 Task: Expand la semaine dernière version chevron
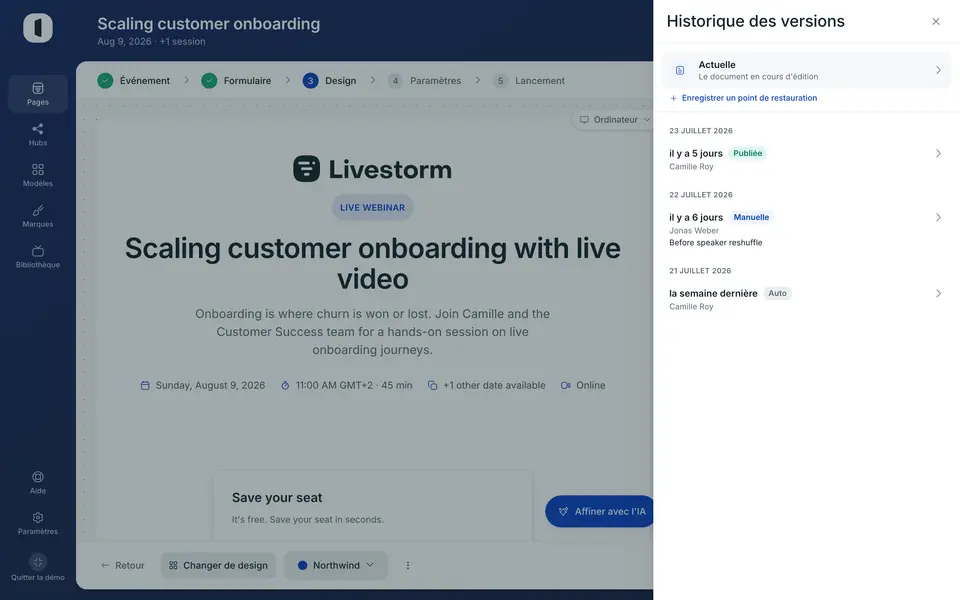[x=938, y=294]
